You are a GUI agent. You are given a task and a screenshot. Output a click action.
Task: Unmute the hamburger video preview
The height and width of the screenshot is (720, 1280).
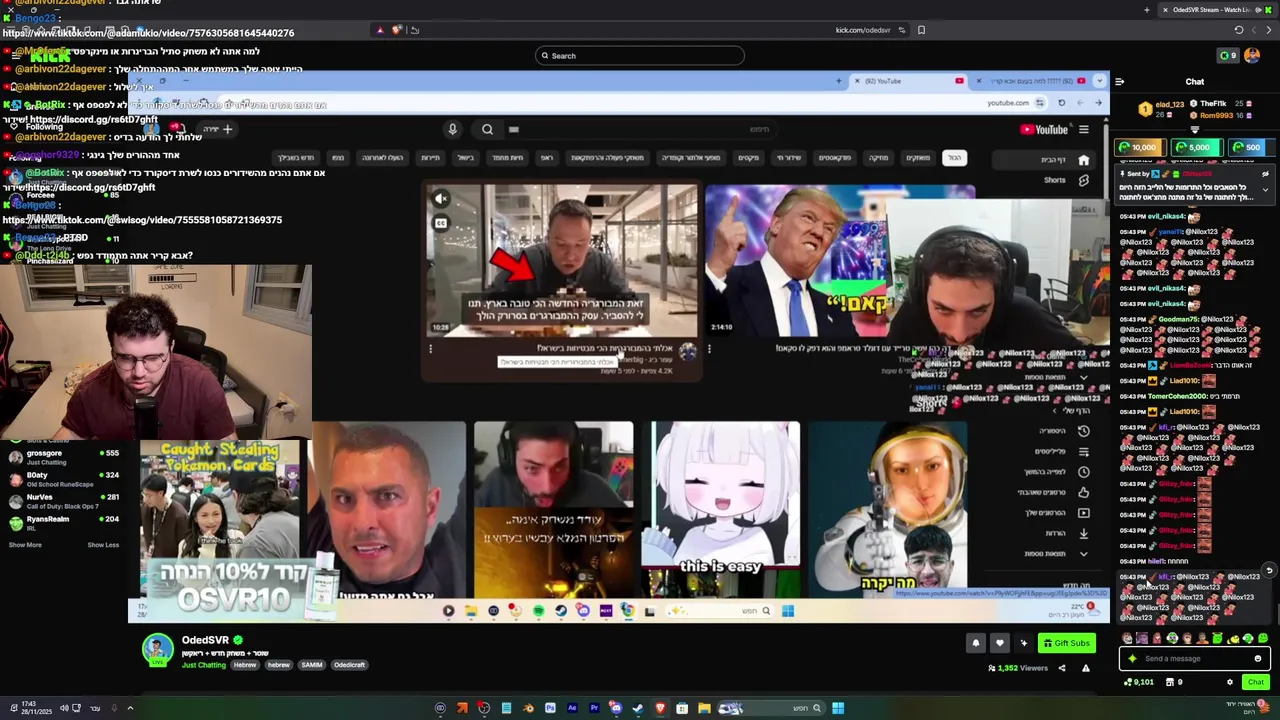pyautogui.click(x=441, y=198)
